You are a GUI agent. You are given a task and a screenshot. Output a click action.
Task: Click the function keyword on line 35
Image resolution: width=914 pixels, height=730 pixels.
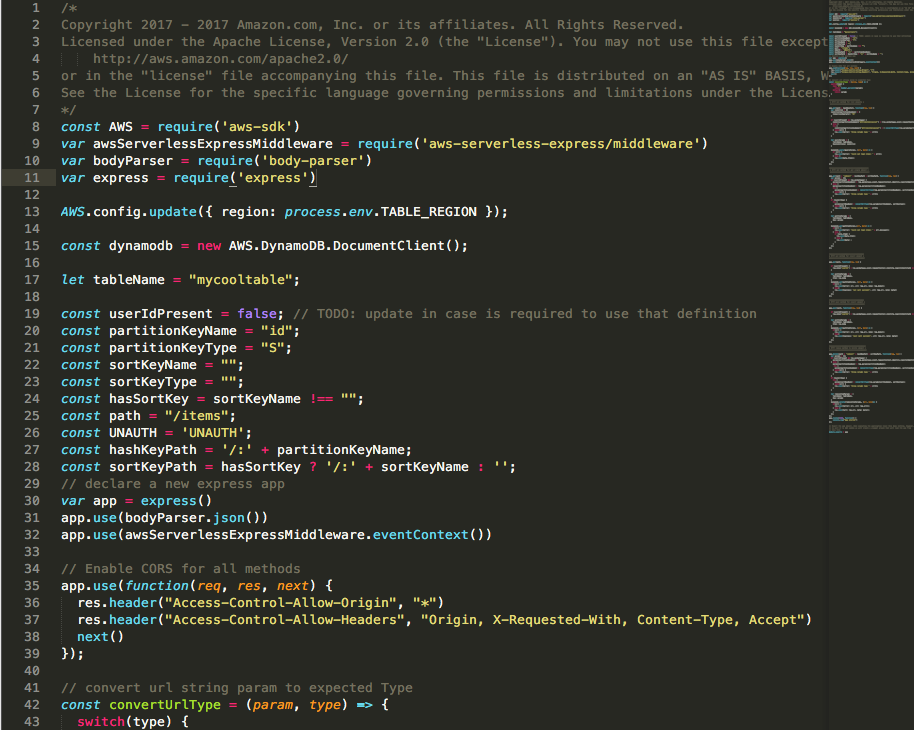(x=157, y=585)
